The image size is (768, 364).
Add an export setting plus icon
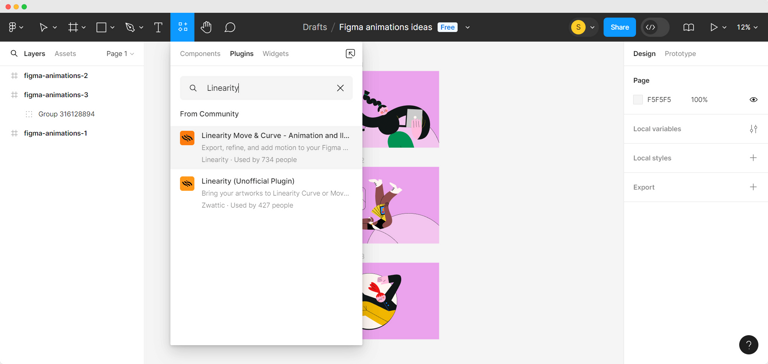coord(753,187)
